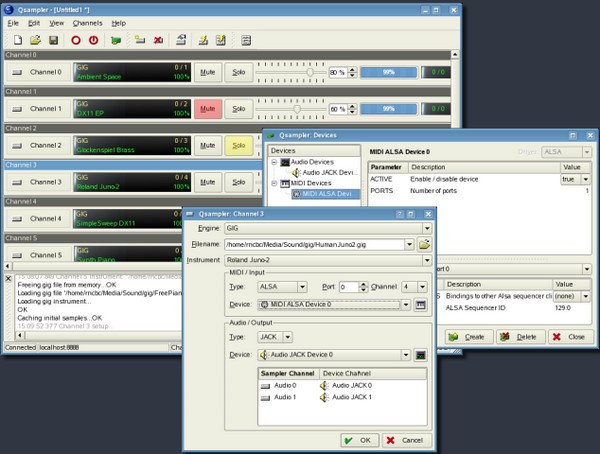Image resolution: width=600 pixels, height=454 pixels.
Task: Remove channel using the red X toolbar icon
Action: tap(158, 40)
